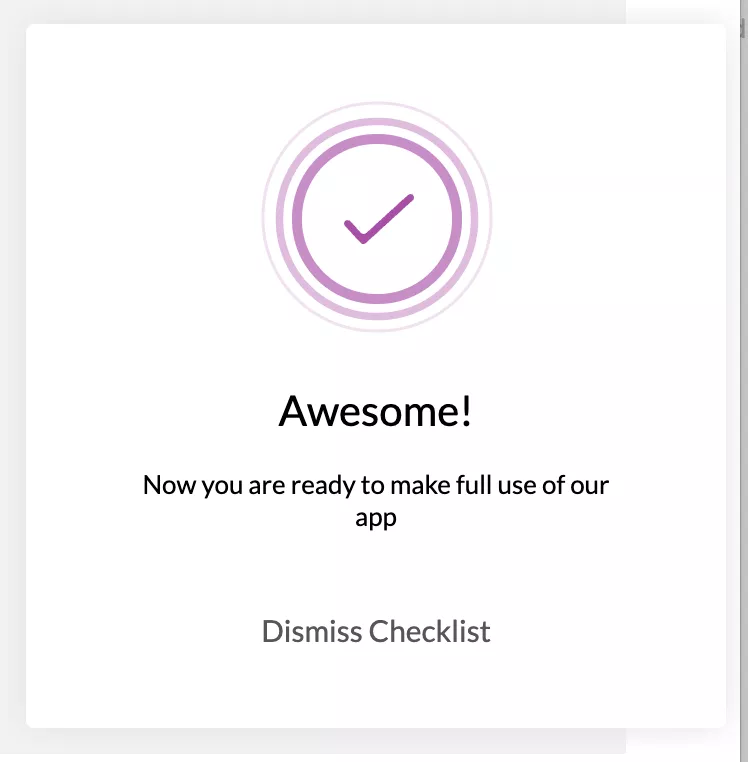Click the word 'app' below the message
Image resolution: width=748 pixels, height=762 pixels.
pos(376,518)
